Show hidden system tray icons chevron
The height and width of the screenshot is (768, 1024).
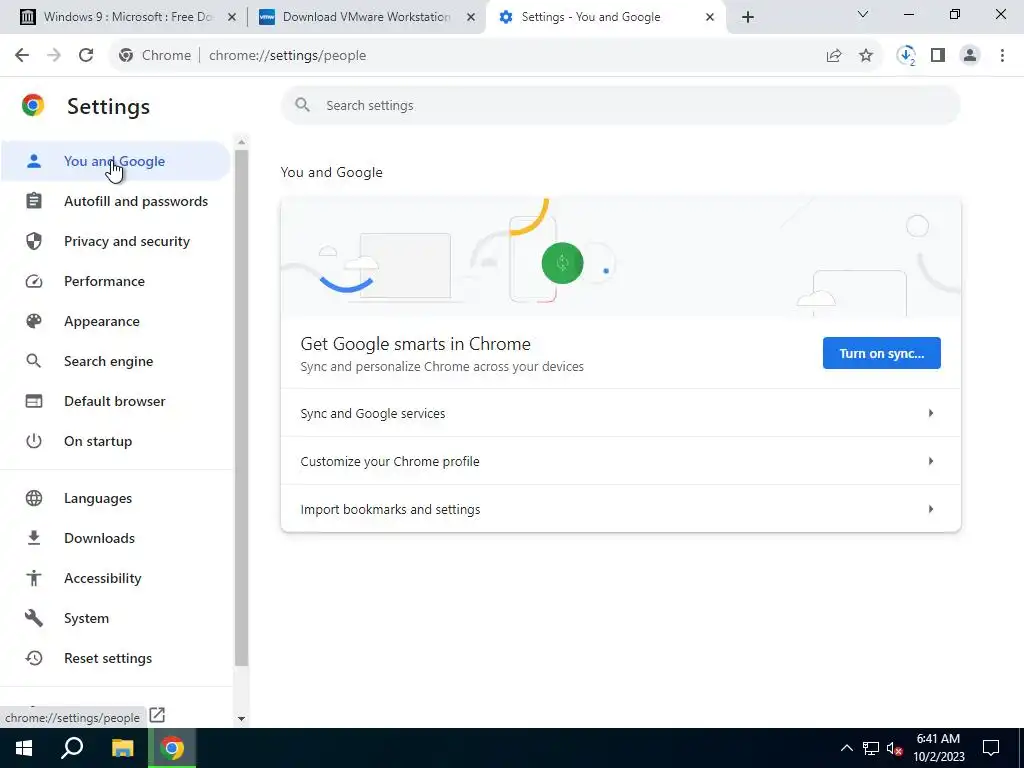pyautogui.click(x=846, y=748)
